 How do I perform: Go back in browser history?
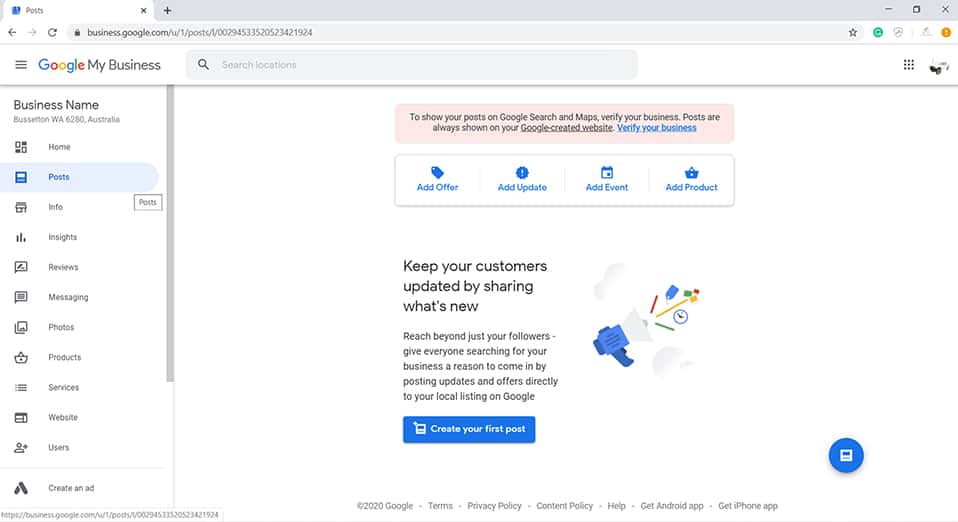12,32
